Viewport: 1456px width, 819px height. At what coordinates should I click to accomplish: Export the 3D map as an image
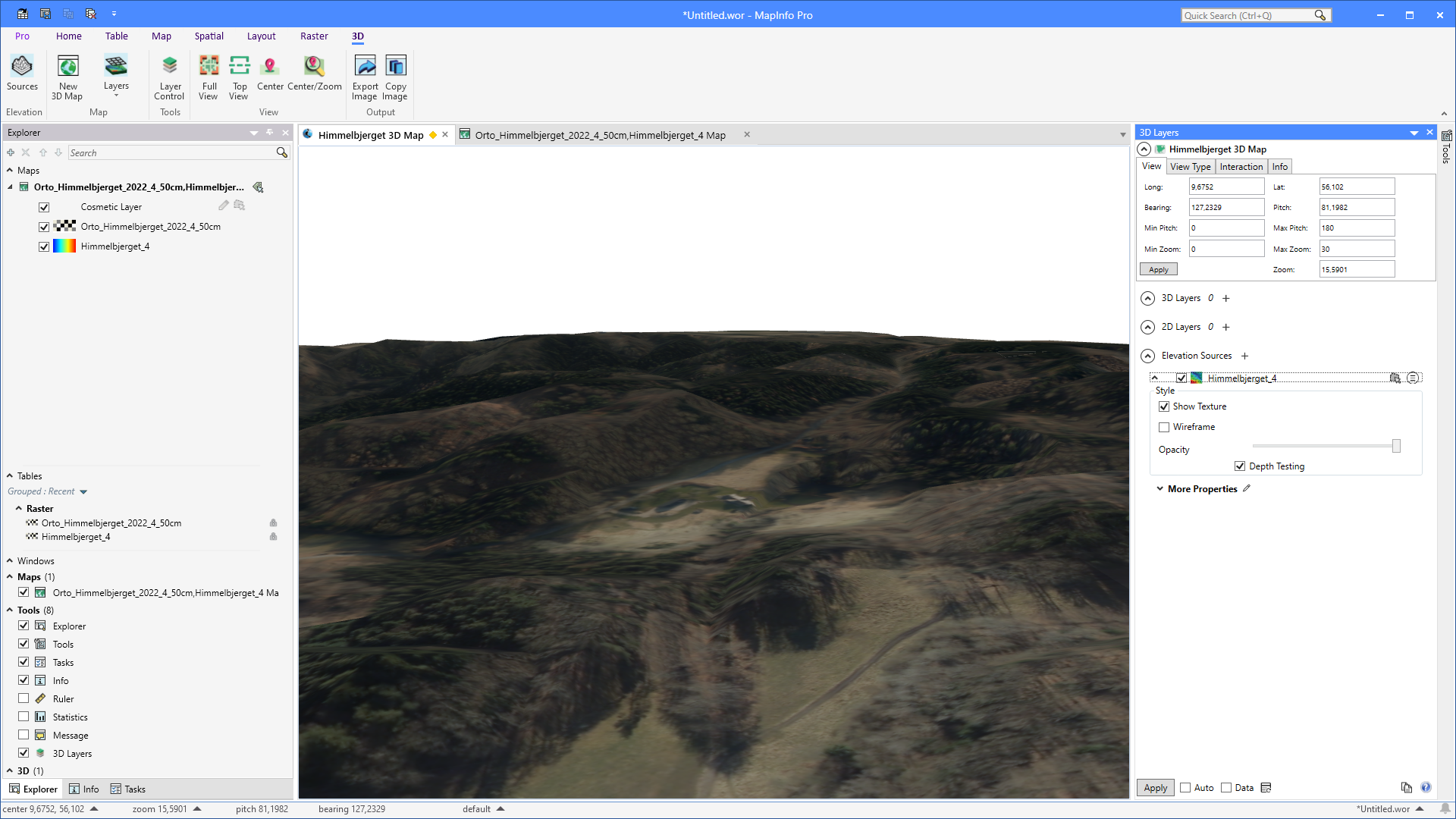tap(365, 76)
